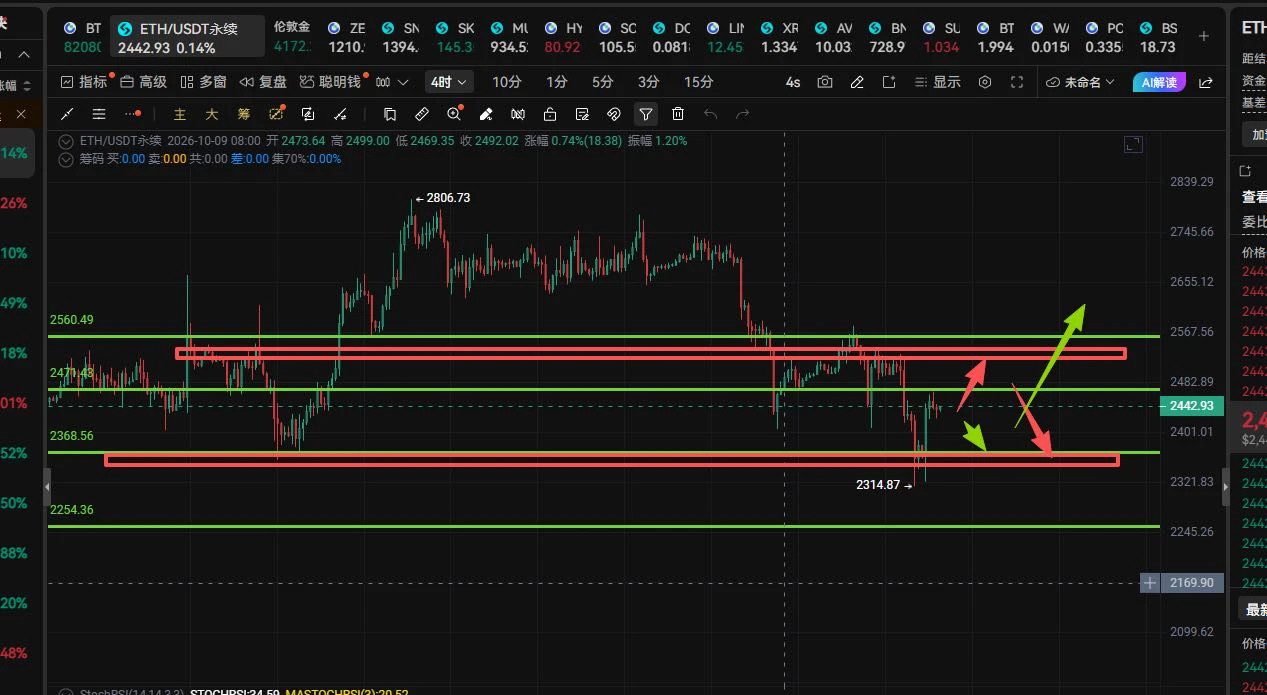Select the trend line drawing tool
The width and height of the screenshot is (1267, 695).
click(x=67, y=114)
